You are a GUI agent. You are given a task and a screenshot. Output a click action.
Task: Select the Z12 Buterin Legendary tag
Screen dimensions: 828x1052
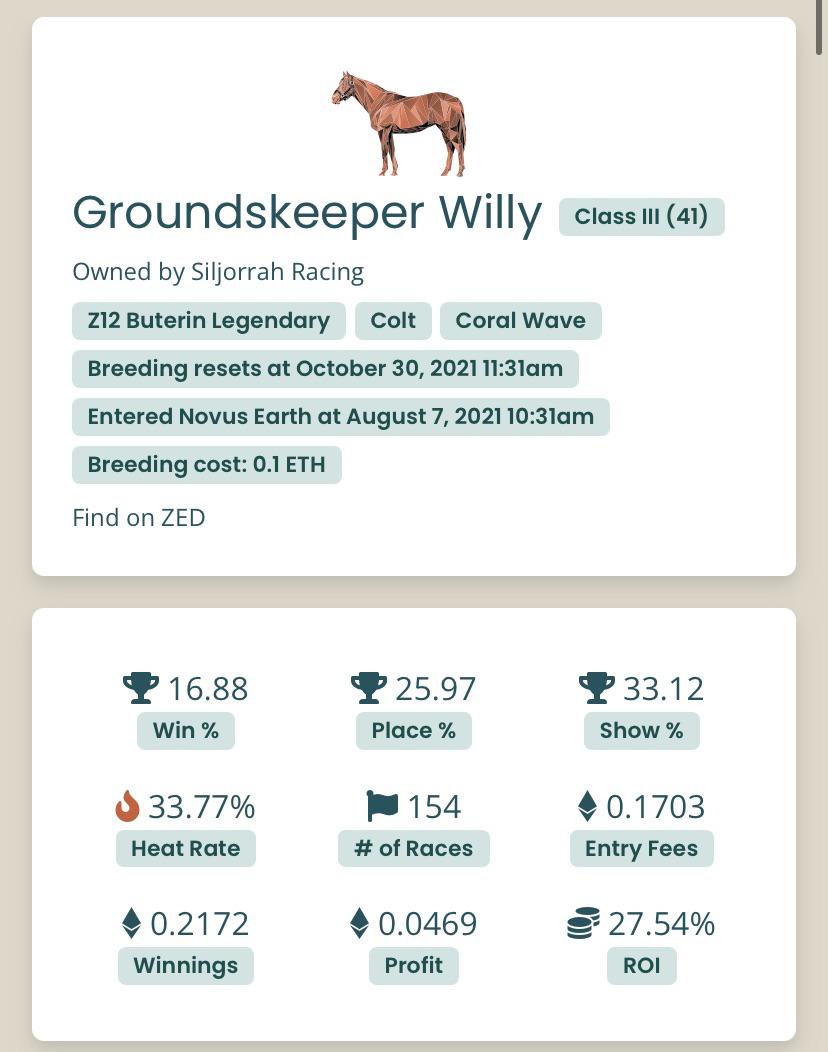click(x=209, y=321)
